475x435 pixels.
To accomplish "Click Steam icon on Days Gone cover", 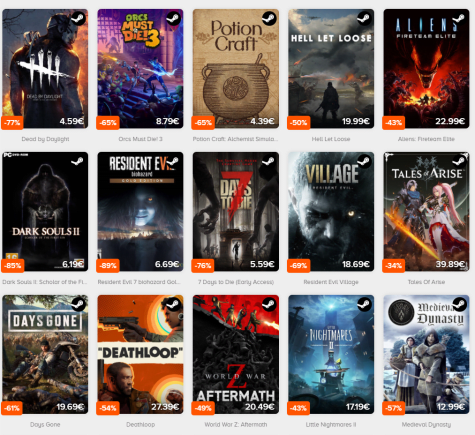I will 78,304.
